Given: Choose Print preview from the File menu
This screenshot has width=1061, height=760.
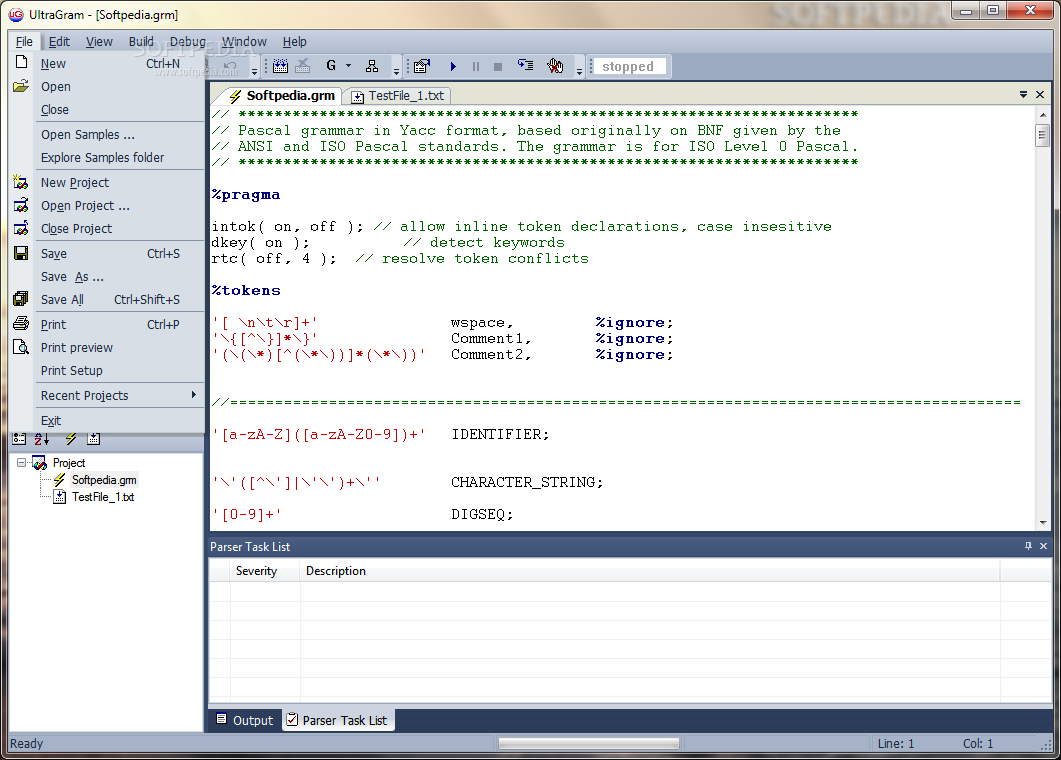Looking at the screenshot, I should click(x=108, y=348).
